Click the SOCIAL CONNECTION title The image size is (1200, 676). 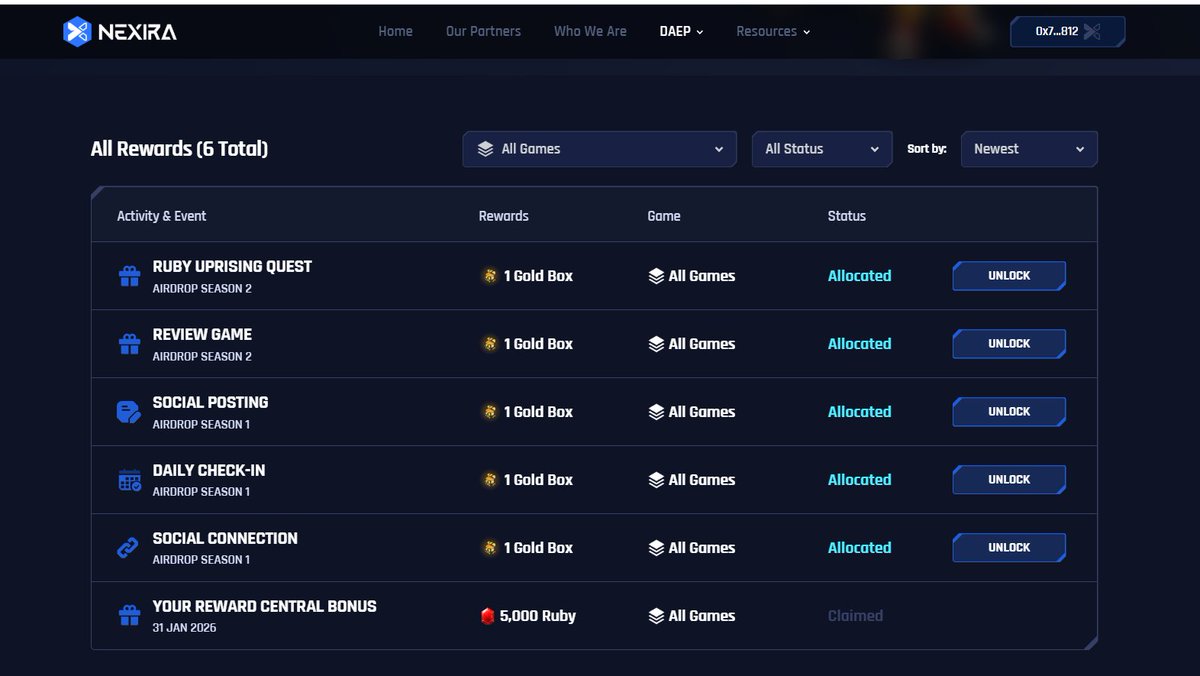(225, 539)
